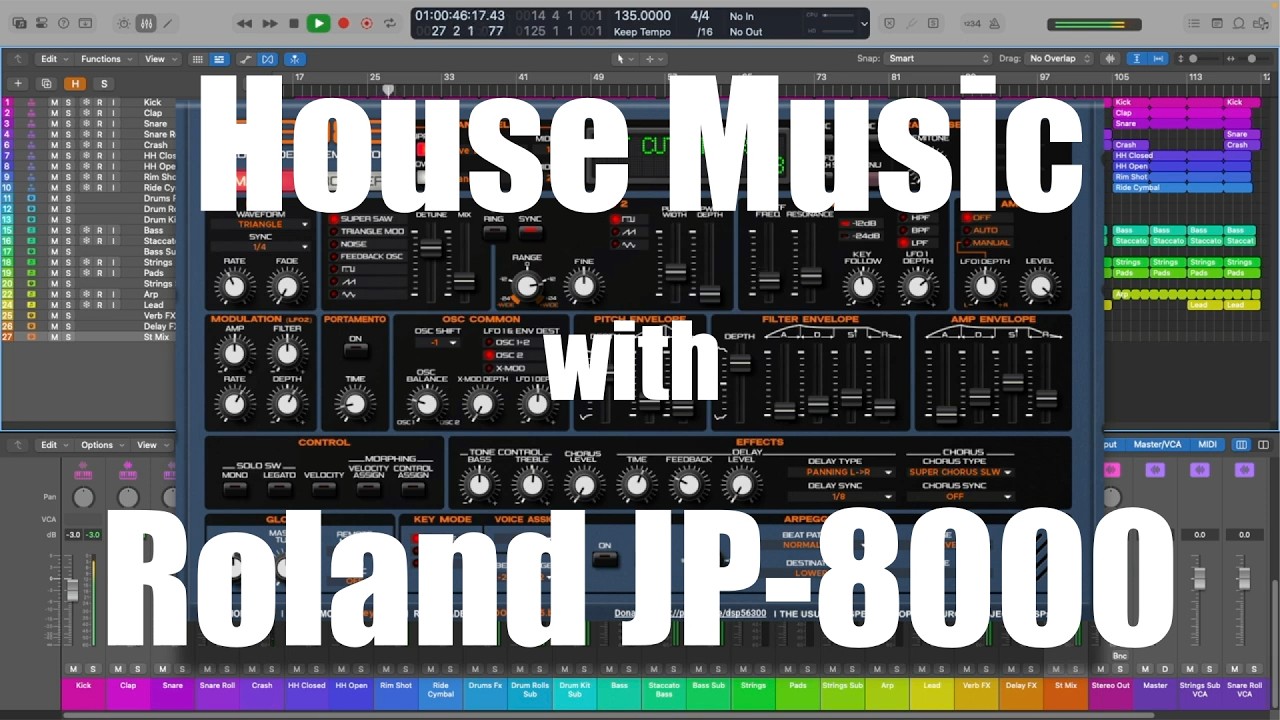The height and width of the screenshot is (720, 1280).
Task: Open the Delay Type PANNING L->R dropdown
Action: coord(840,472)
